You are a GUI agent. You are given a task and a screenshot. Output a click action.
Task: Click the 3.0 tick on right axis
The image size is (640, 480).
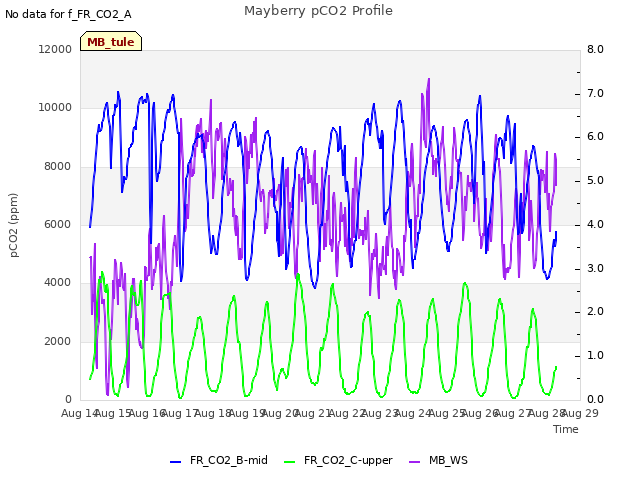tap(596, 269)
